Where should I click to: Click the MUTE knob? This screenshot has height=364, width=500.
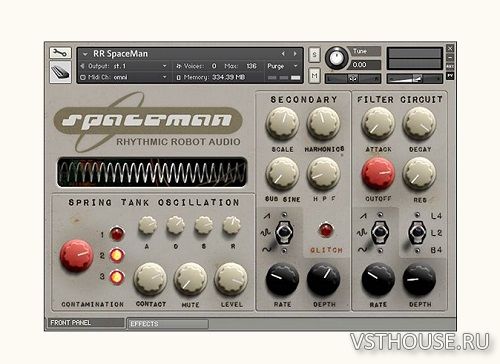pyautogui.click(x=191, y=279)
